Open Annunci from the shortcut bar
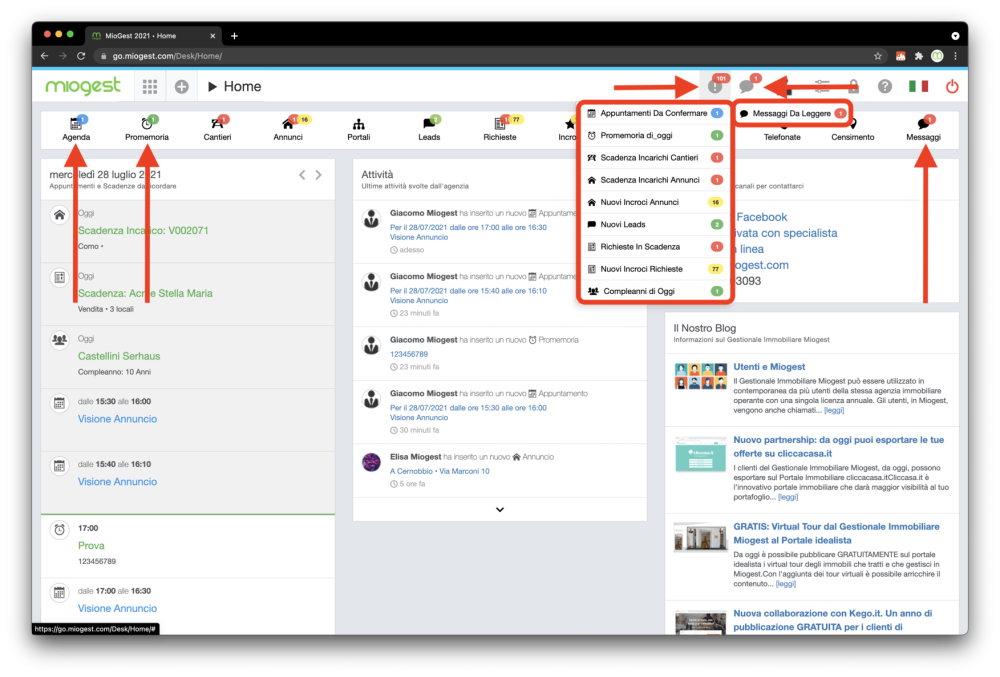Image resolution: width=1000 pixels, height=677 pixels. coord(288,128)
